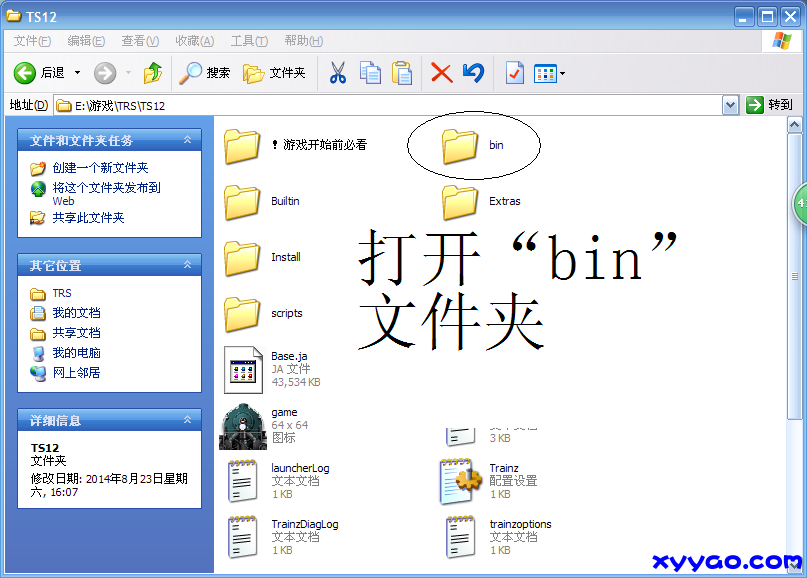Undo the last action
Viewport: 807px width, 578px height.
471,72
